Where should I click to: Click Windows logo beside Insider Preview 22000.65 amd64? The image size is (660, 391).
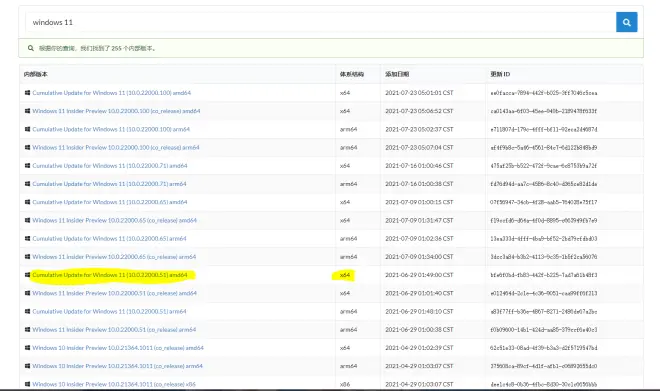coord(27,220)
